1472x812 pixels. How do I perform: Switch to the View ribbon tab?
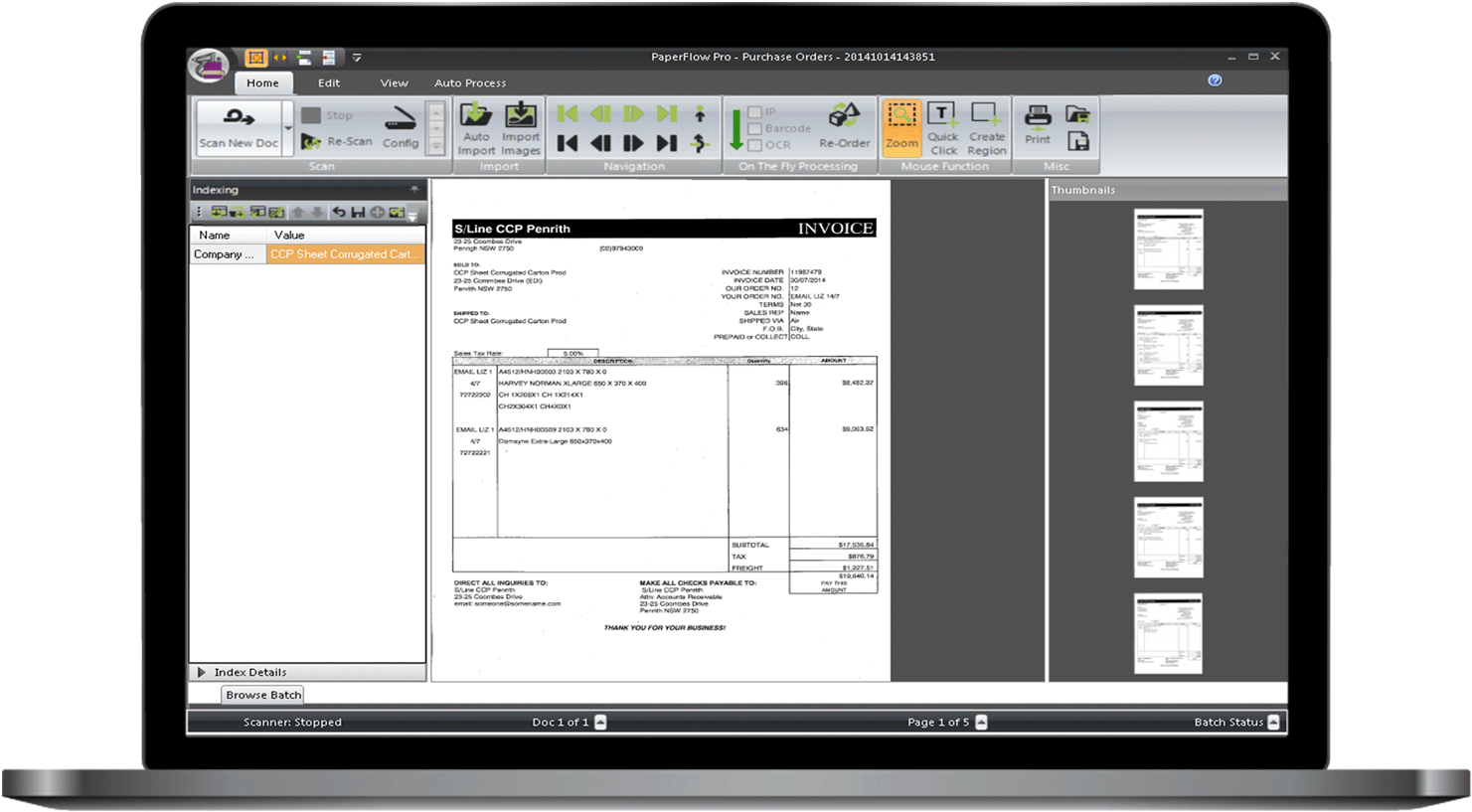pyautogui.click(x=394, y=83)
